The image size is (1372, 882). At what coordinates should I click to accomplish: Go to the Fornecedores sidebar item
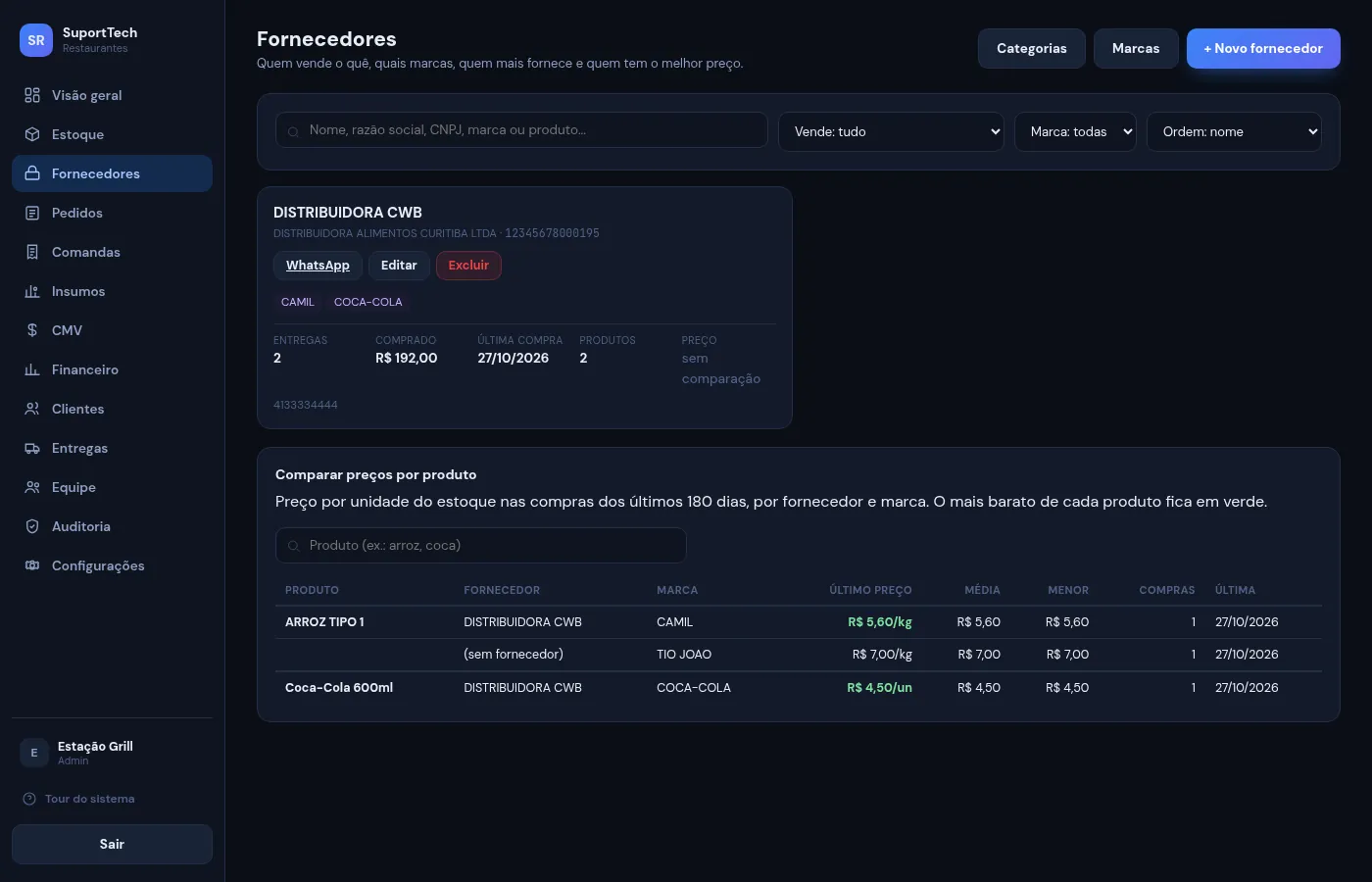(x=112, y=173)
